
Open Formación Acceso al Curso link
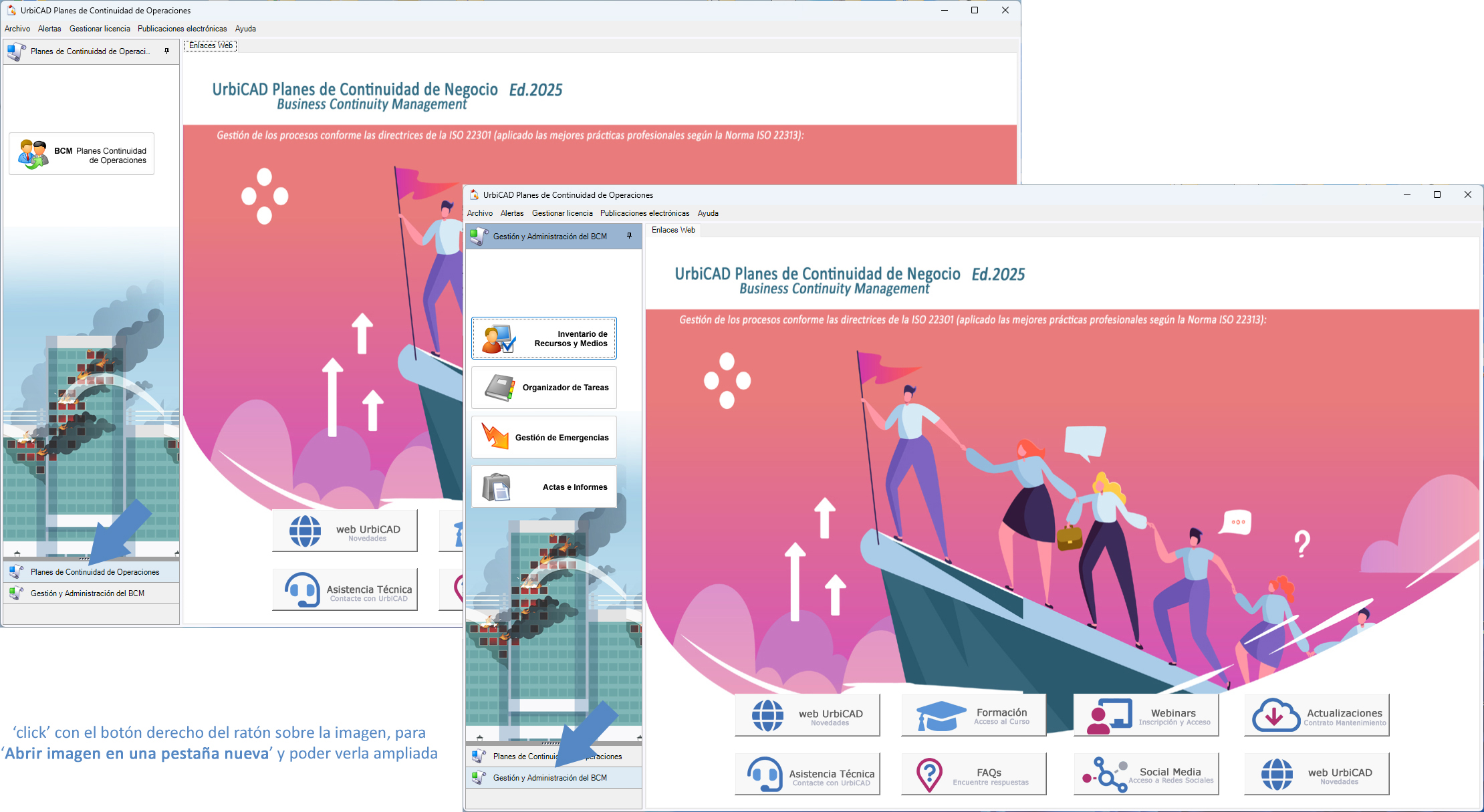[x=974, y=715]
